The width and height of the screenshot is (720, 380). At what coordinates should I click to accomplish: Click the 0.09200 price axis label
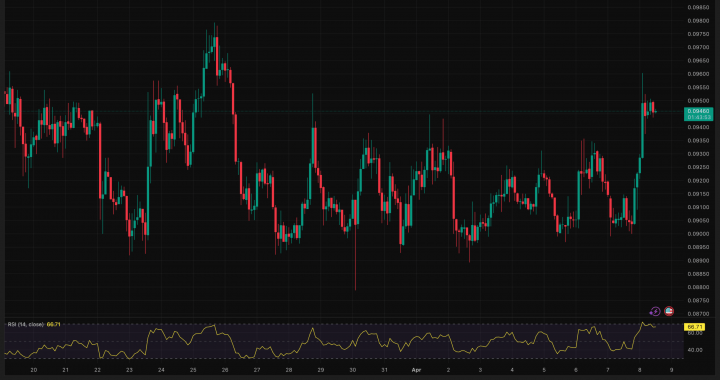(698, 180)
